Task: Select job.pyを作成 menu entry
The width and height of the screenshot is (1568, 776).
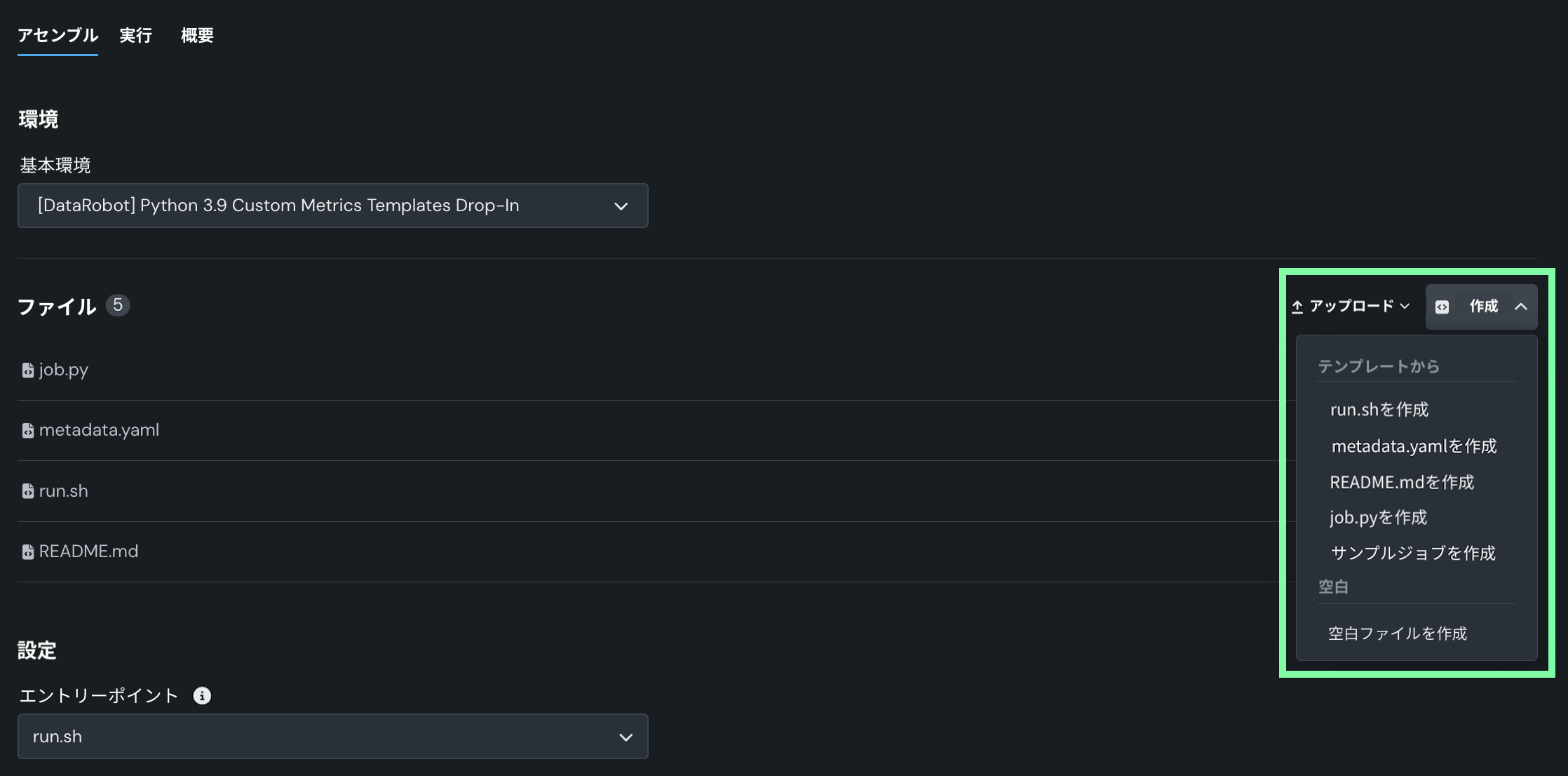Action: 1378,518
